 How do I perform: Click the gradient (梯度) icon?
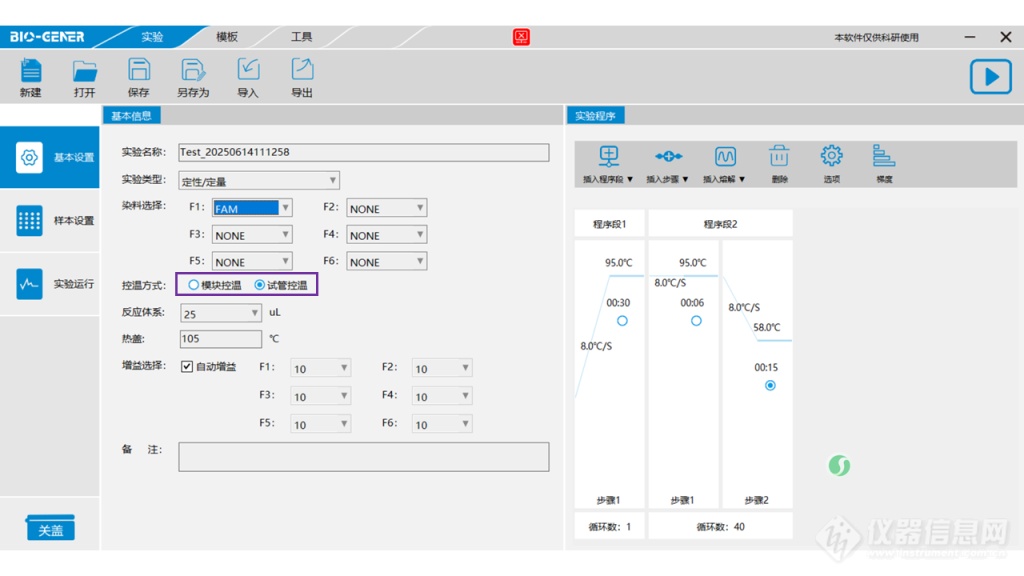point(884,157)
